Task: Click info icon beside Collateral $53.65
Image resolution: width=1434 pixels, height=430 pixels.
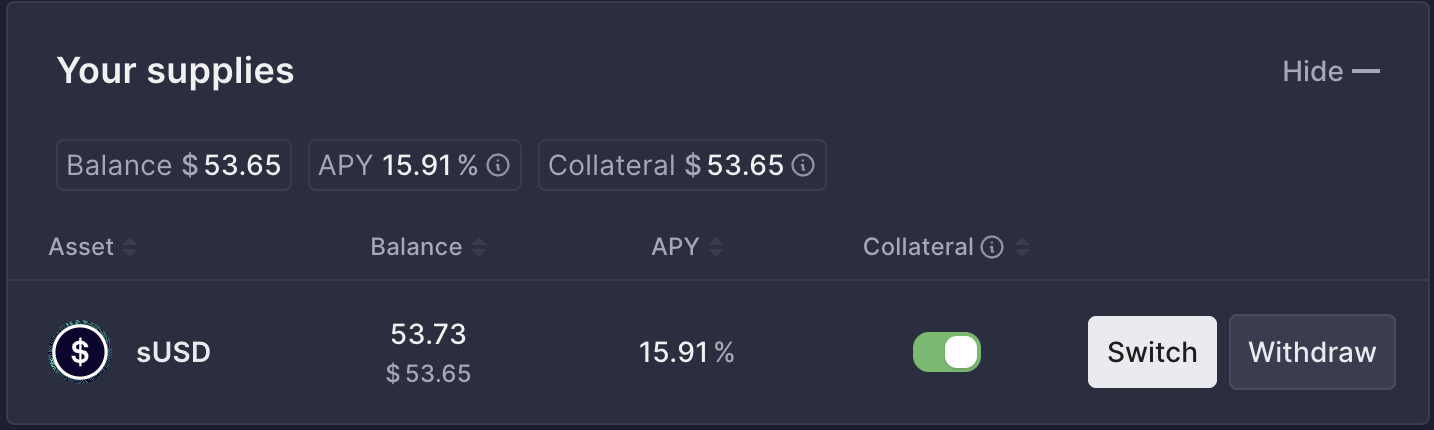Action: (803, 165)
